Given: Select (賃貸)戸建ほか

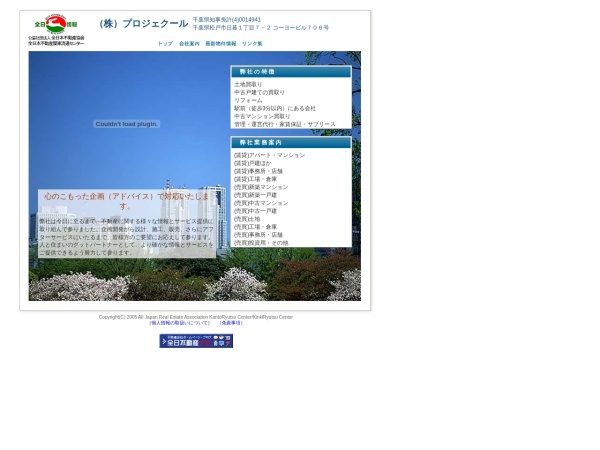Looking at the screenshot, I should coord(253,163).
